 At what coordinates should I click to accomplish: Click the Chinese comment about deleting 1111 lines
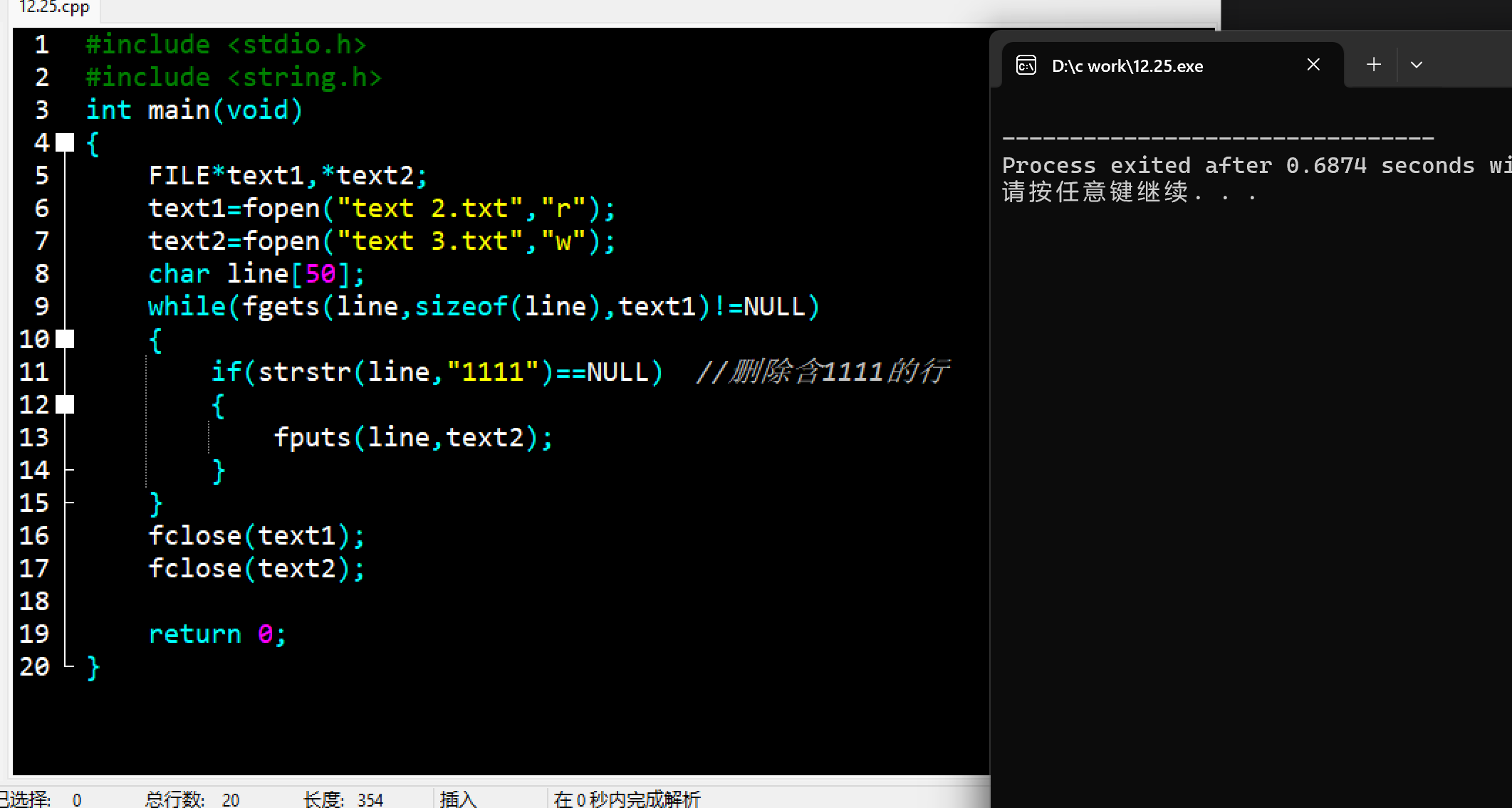click(823, 372)
